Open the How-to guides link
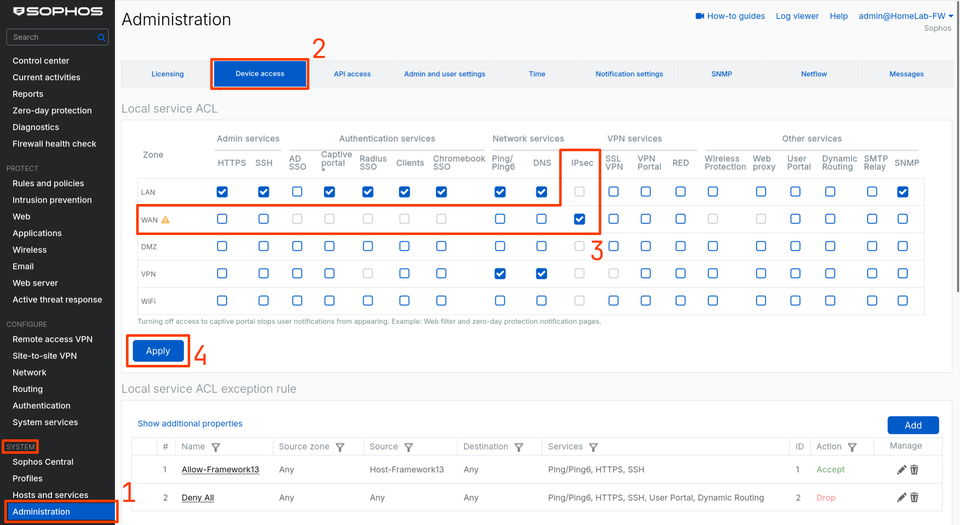This screenshot has width=960, height=525. 736,16
